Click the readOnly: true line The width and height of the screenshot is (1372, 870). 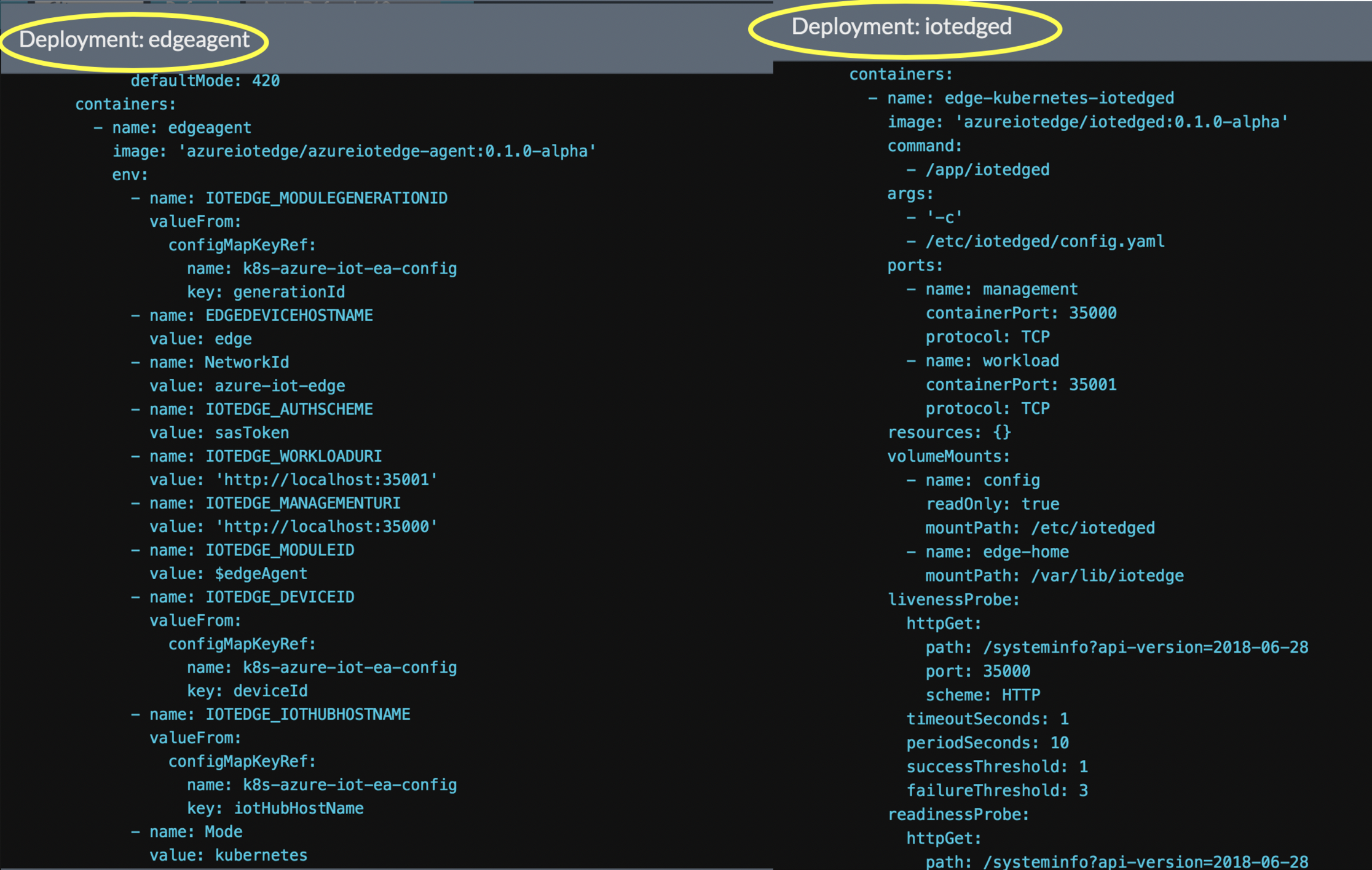[992, 504]
